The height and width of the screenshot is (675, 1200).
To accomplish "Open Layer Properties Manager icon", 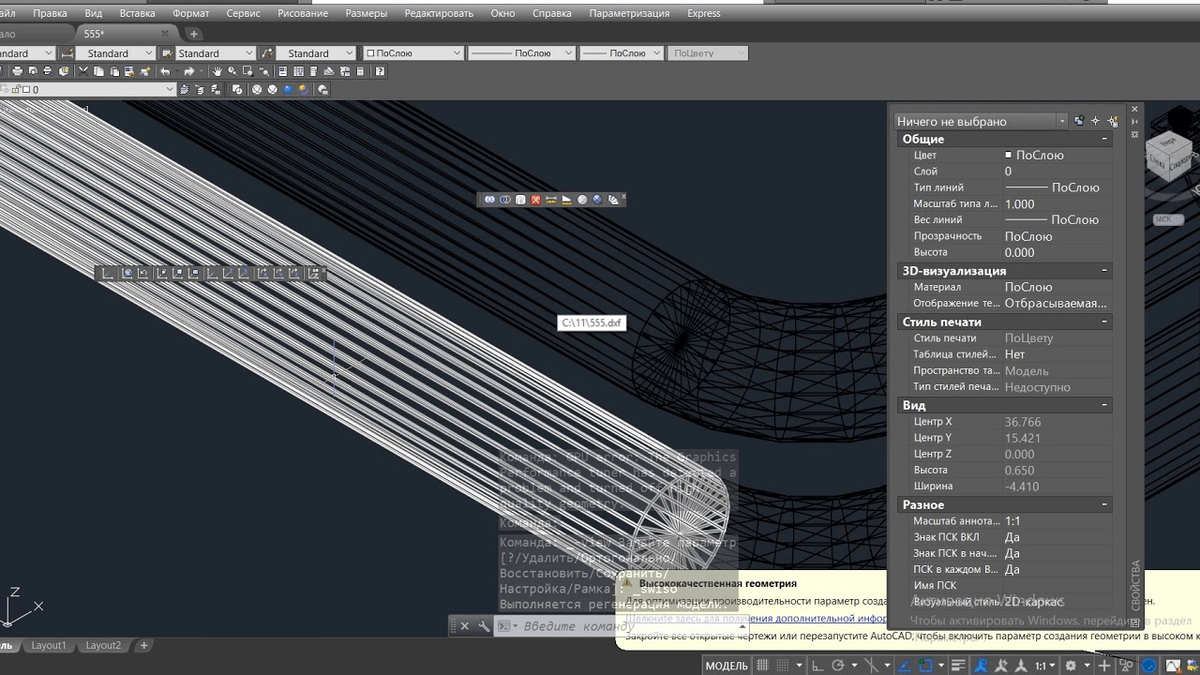I will (183, 90).
